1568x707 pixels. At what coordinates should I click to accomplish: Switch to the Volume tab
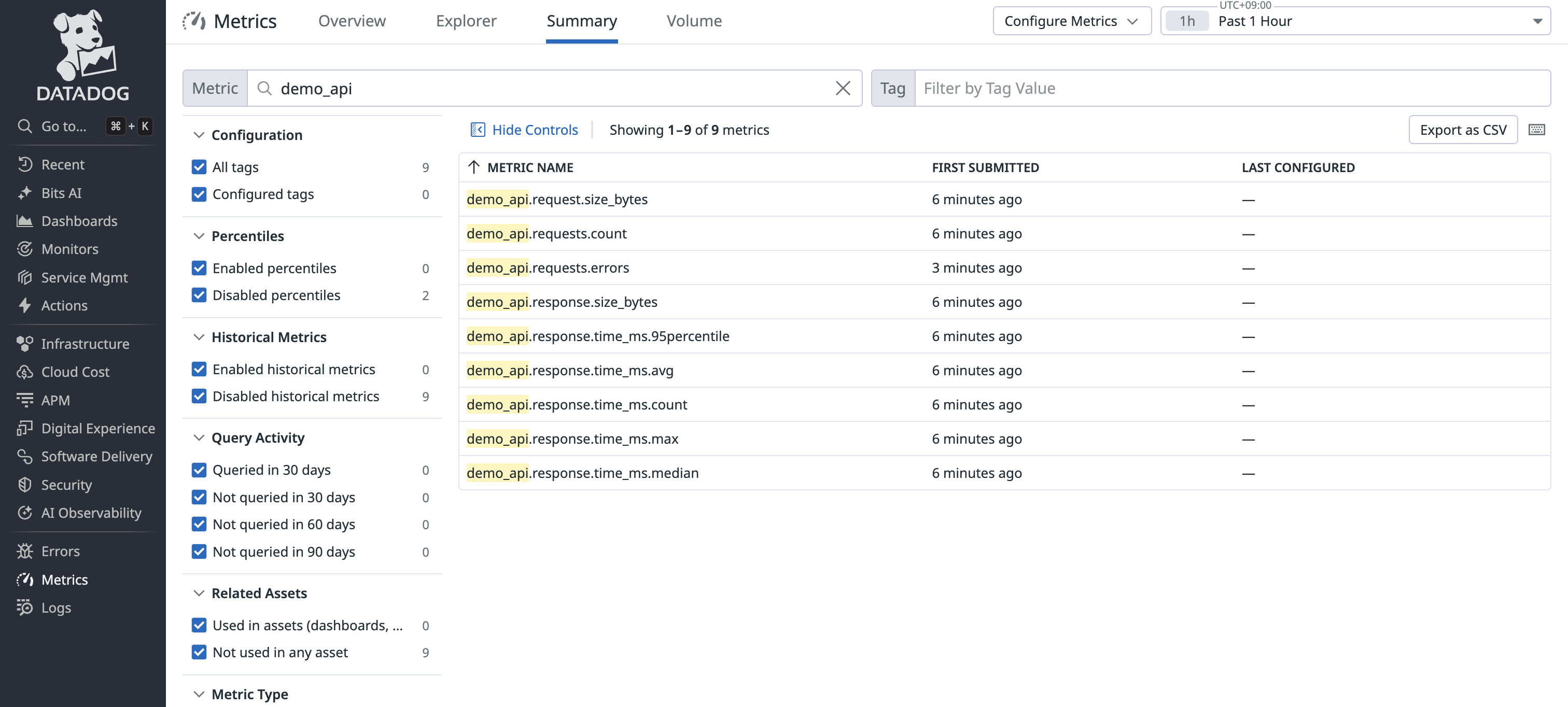(693, 21)
